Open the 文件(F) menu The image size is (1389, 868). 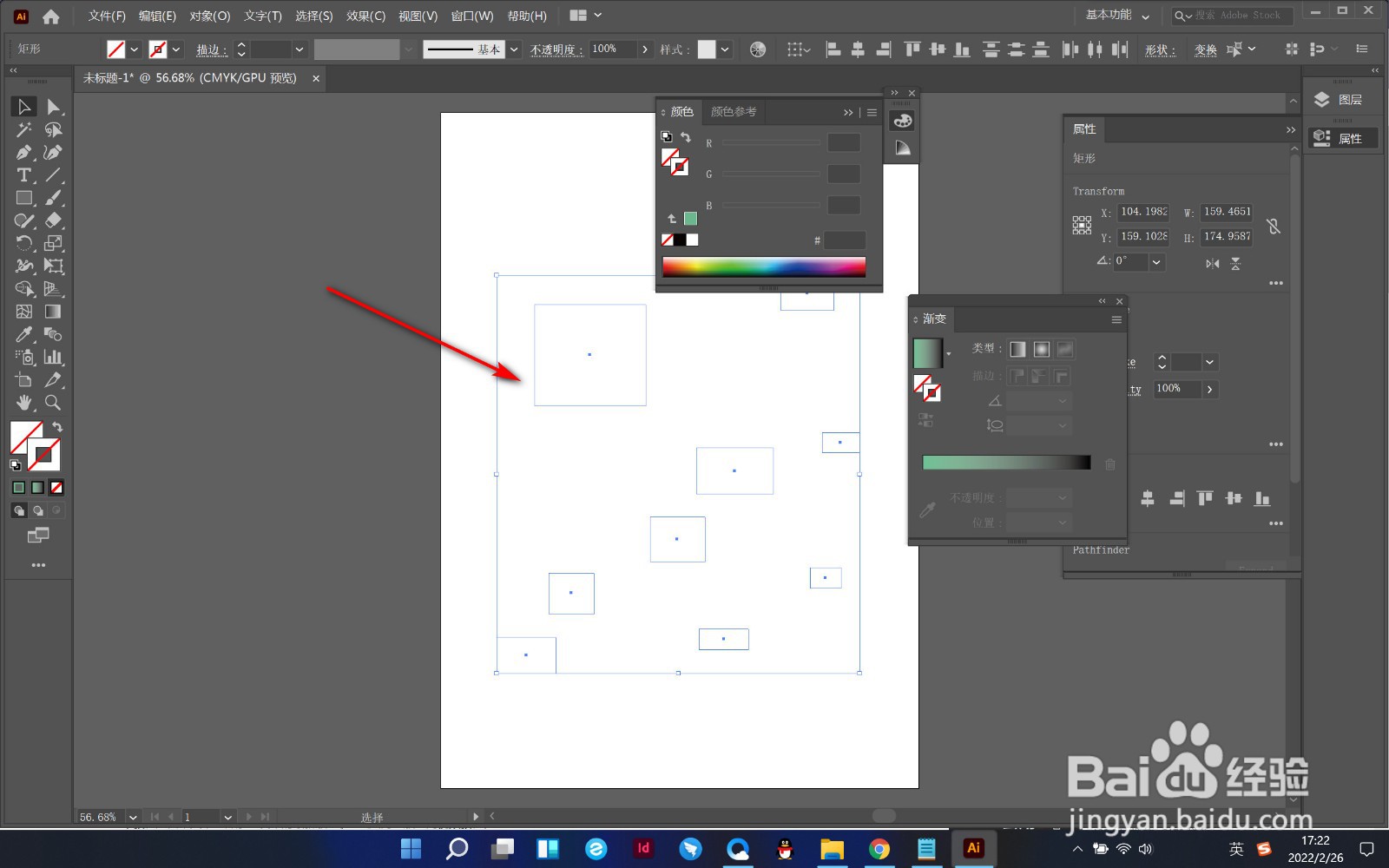click(x=107, y=16)
